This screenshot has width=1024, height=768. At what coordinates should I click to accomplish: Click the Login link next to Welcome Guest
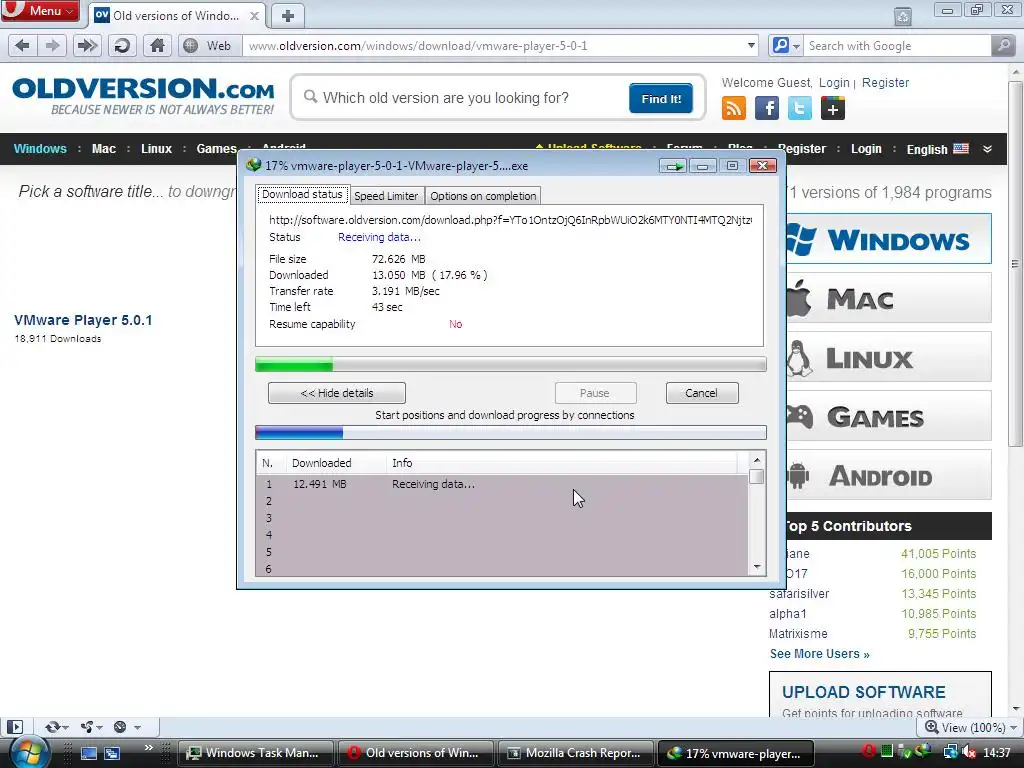click(x=834, y=83)
